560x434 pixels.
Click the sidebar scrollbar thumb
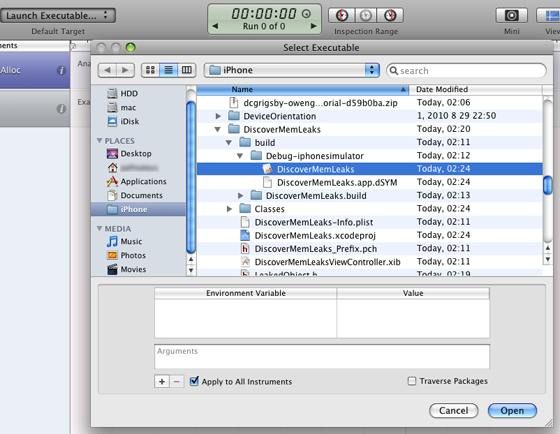point(191,178)
